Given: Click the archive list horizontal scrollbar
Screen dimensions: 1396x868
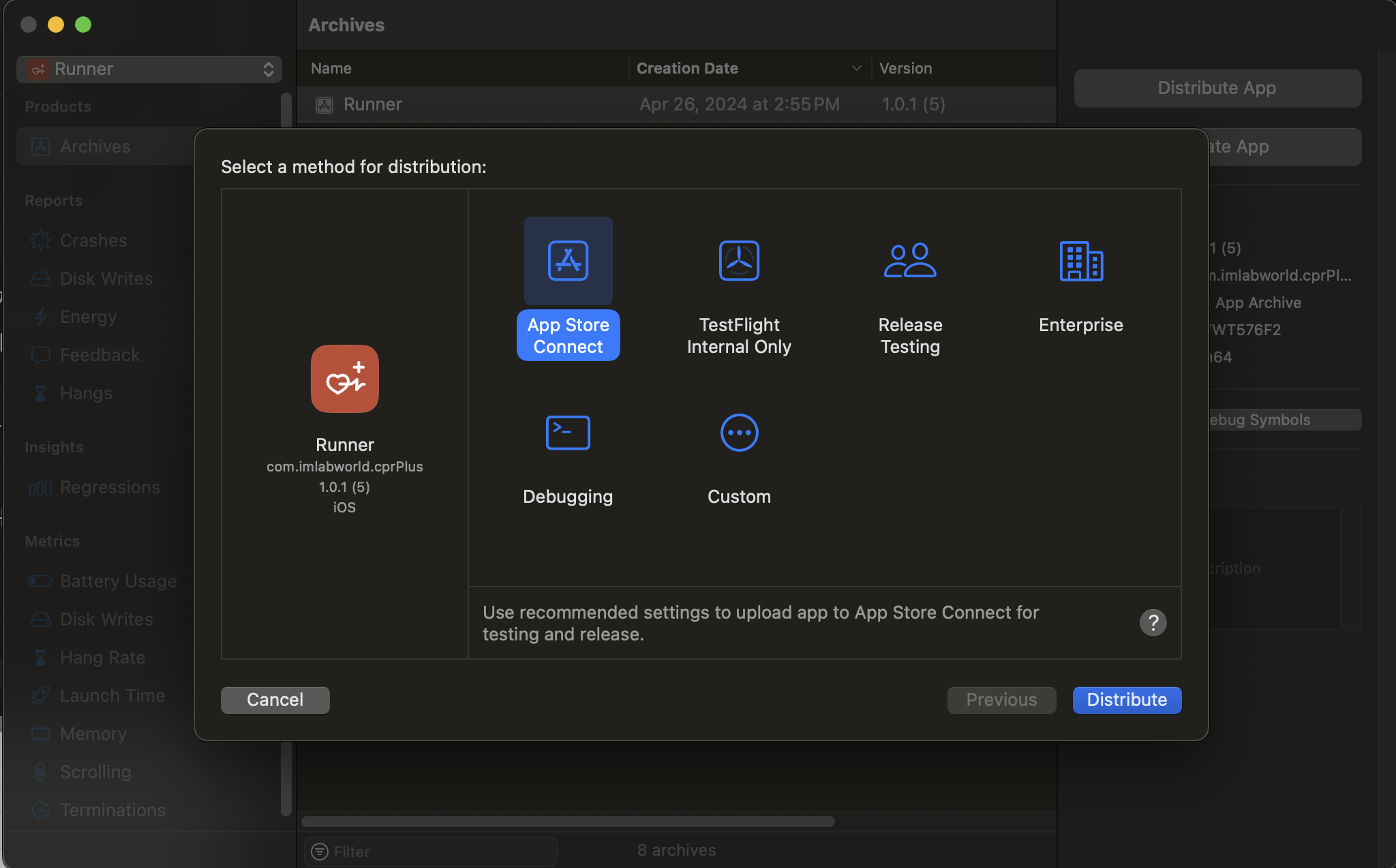Looking at the screenshot, I should pos(568,822).
